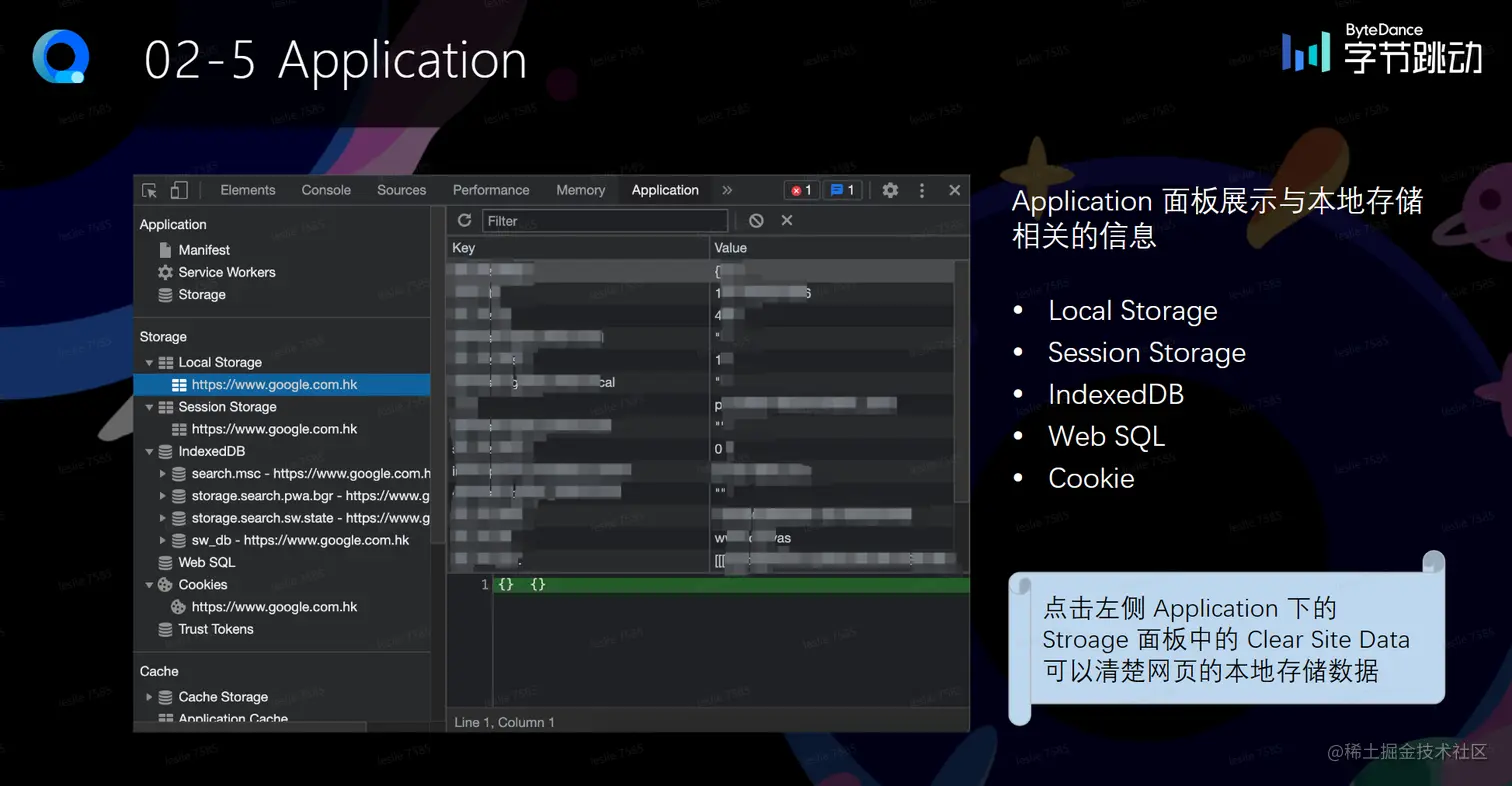
Task: Click the Filter input field
Action: pos(605,221)
